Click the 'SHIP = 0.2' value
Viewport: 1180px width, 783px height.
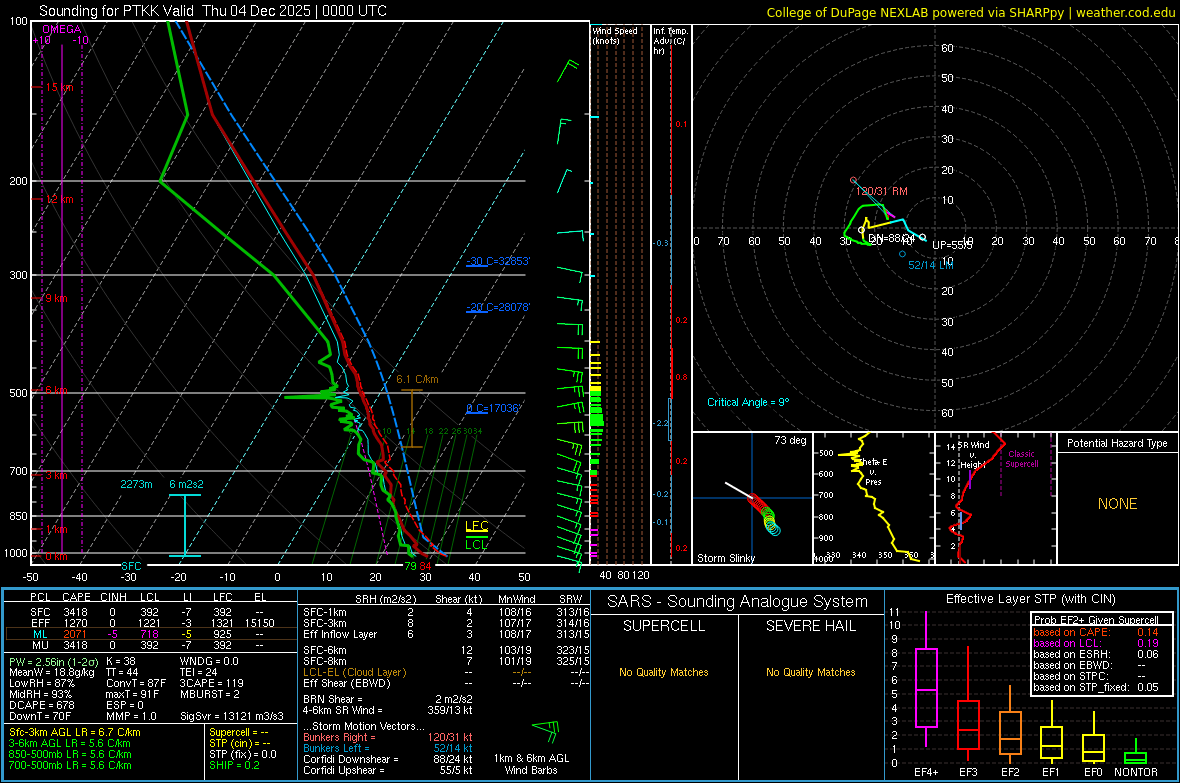[234, 766]
